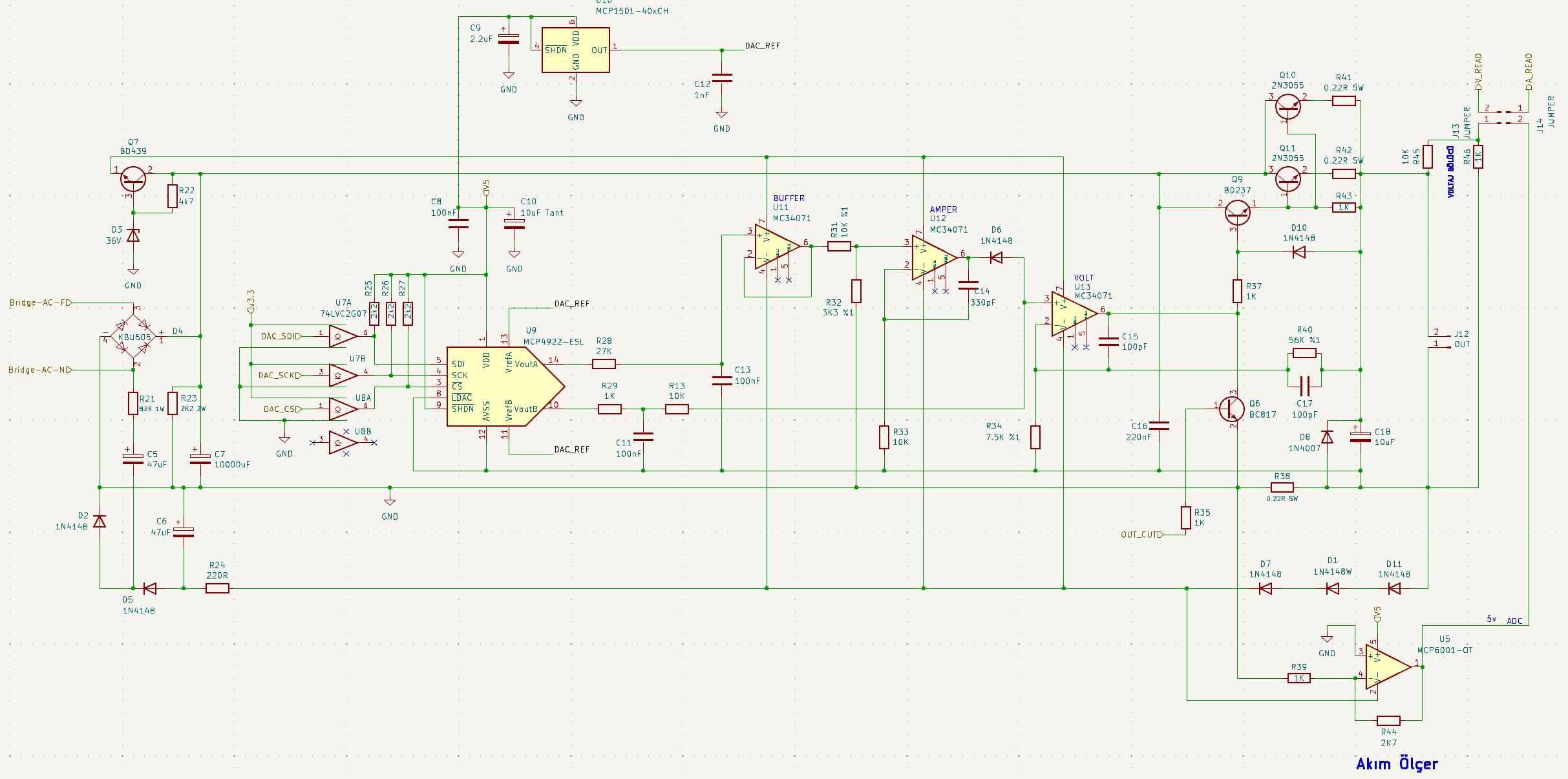Click the '74LVC2G07' value text
The height and width of the screenshot is (779, 1568).
[343, 314]
